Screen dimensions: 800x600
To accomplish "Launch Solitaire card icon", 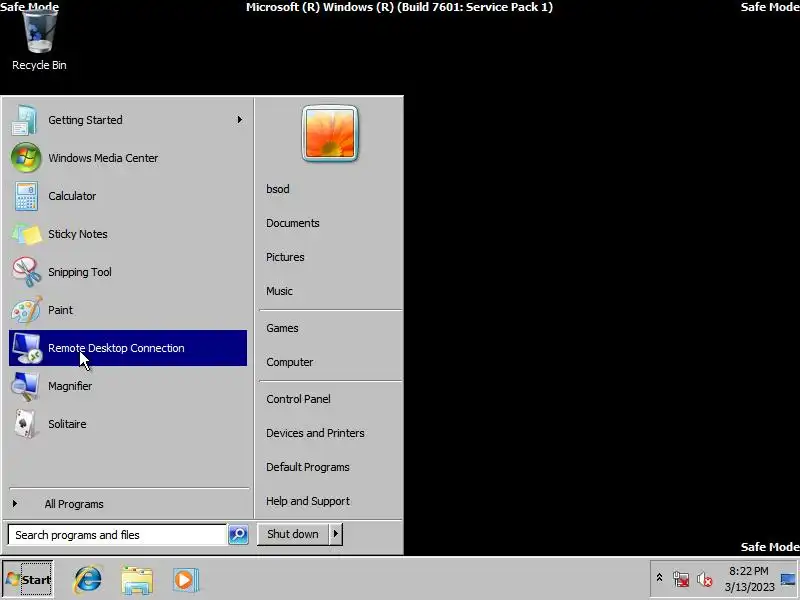I will pos(26,424).
